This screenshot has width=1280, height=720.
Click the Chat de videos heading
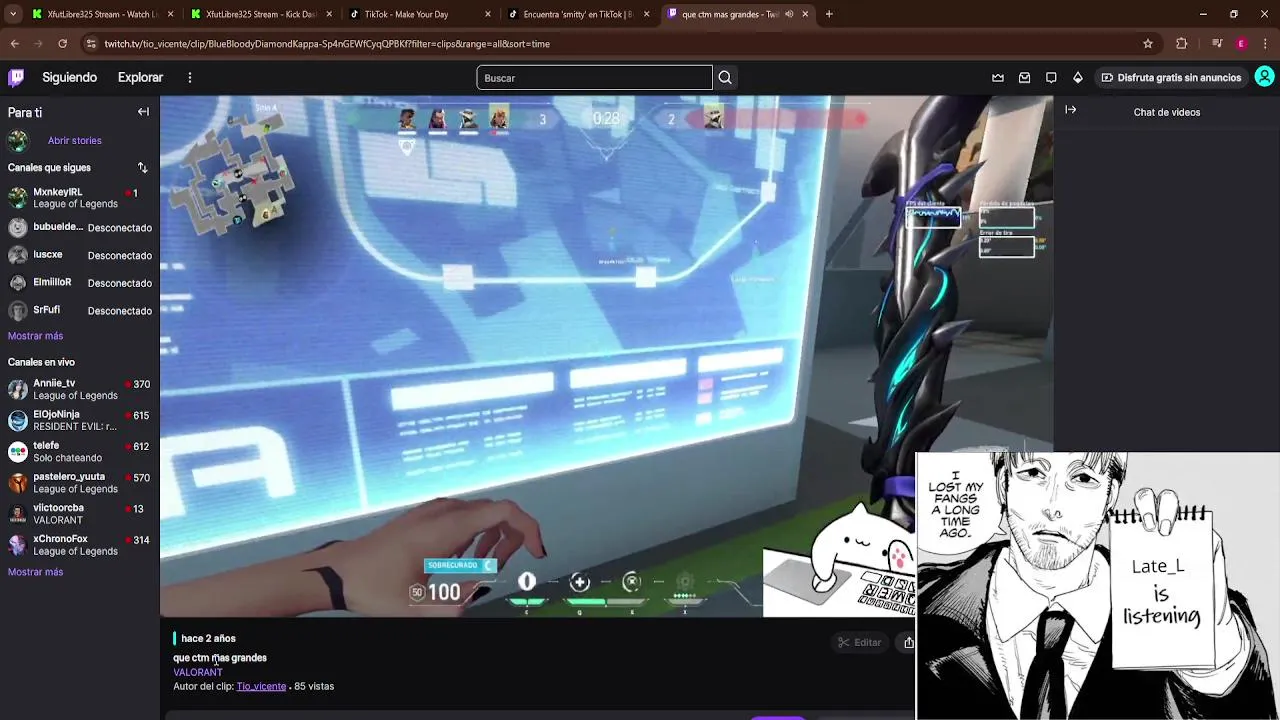pyautogui.click(x=1166, y=112)
